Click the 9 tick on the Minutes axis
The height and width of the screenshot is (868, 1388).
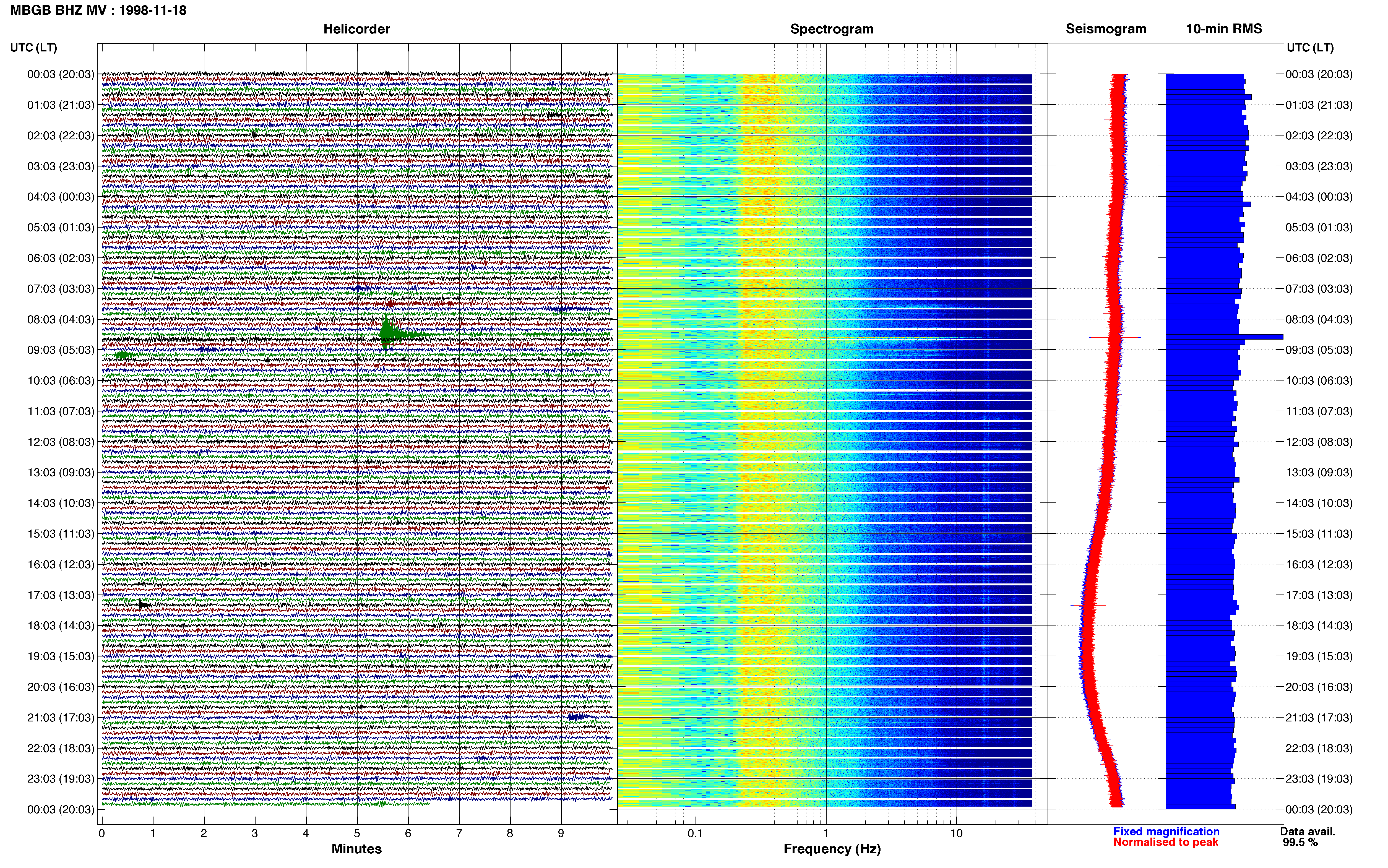(x=561, y=833)
